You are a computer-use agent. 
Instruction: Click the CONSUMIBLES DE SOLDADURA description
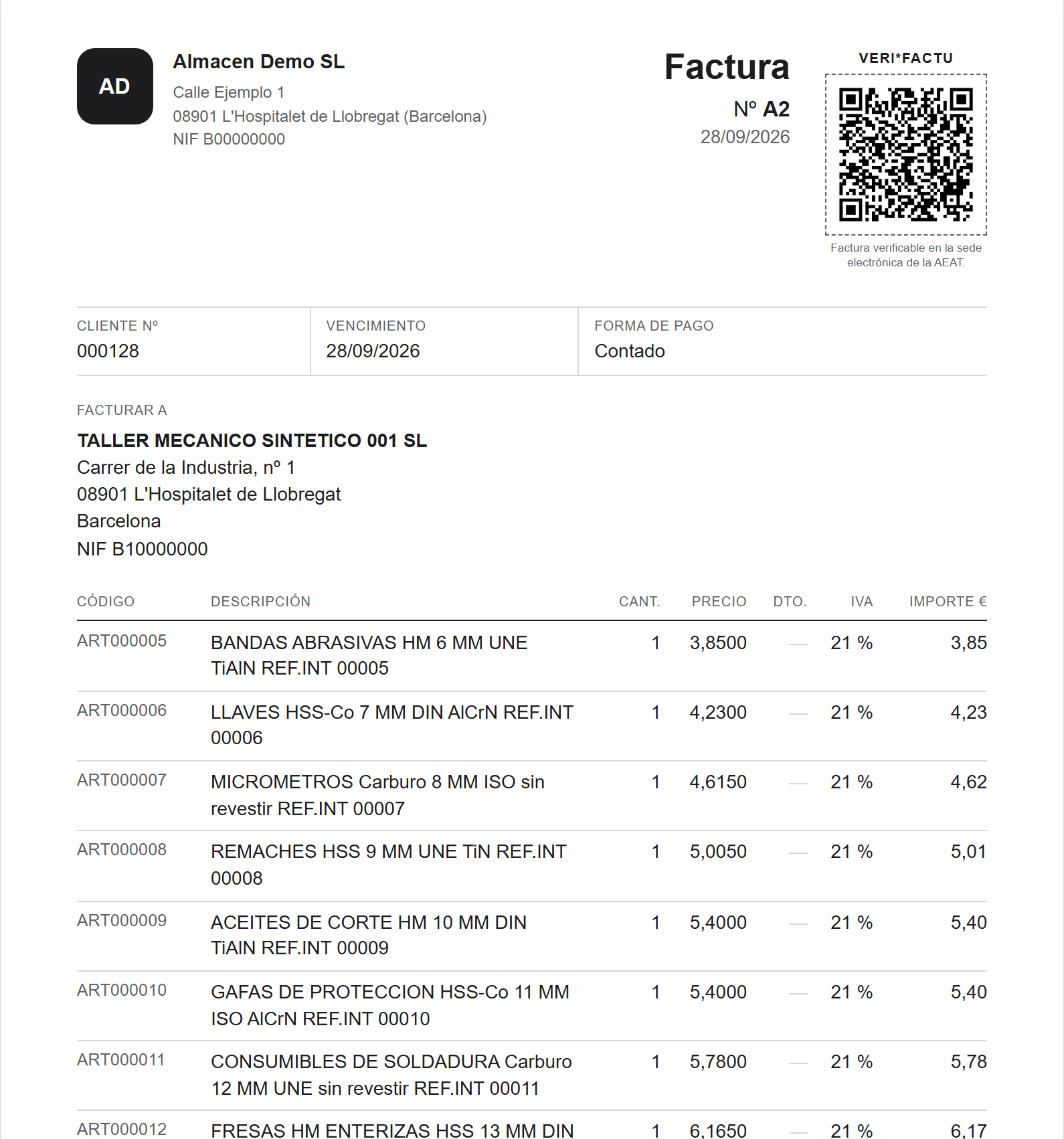coord(391,1075)
